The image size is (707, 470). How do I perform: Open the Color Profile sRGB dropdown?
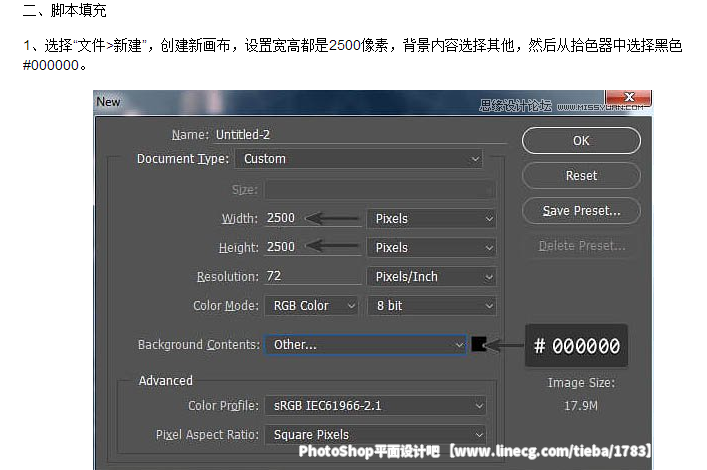click(376, 406)
